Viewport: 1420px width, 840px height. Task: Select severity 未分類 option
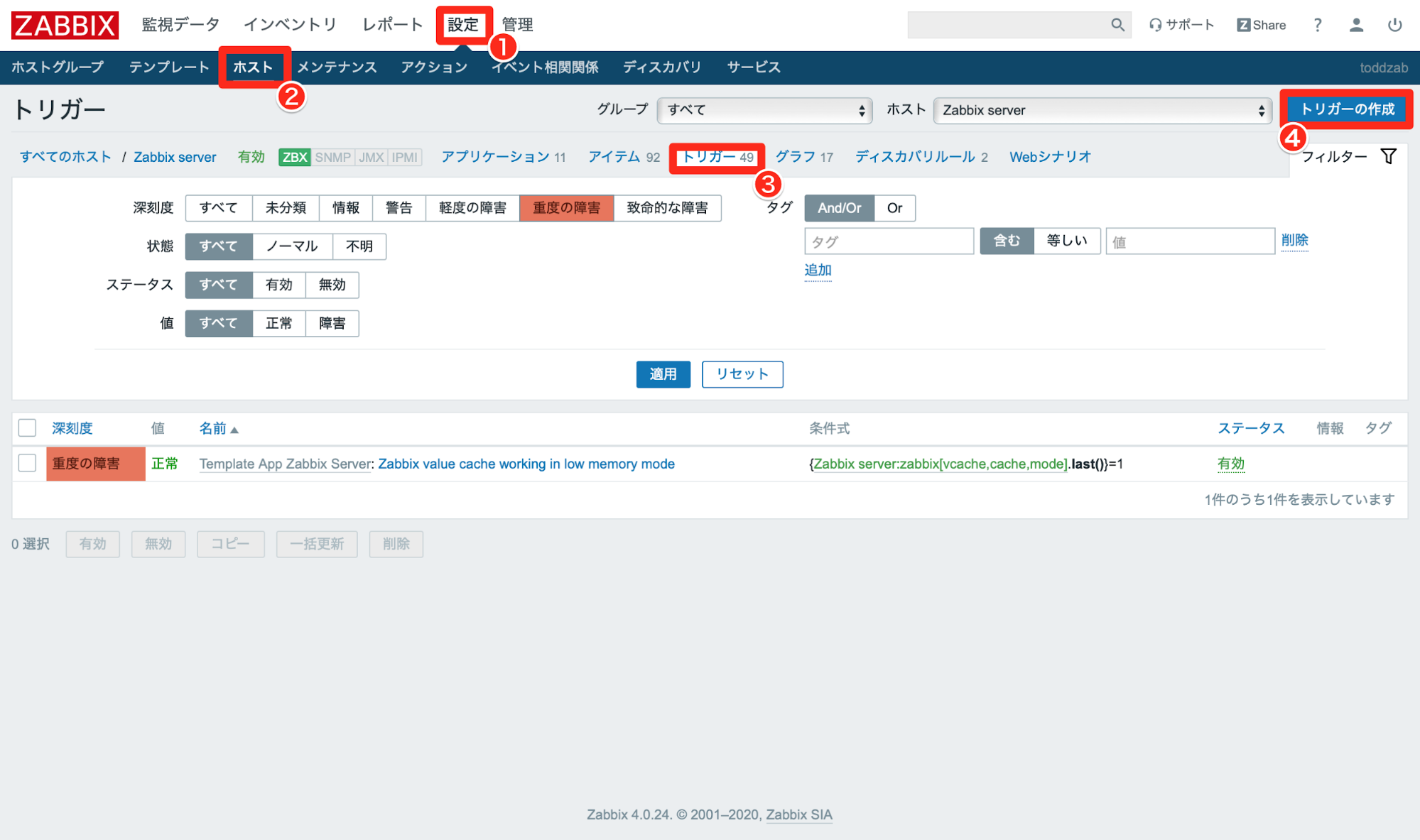pos(286,208)
